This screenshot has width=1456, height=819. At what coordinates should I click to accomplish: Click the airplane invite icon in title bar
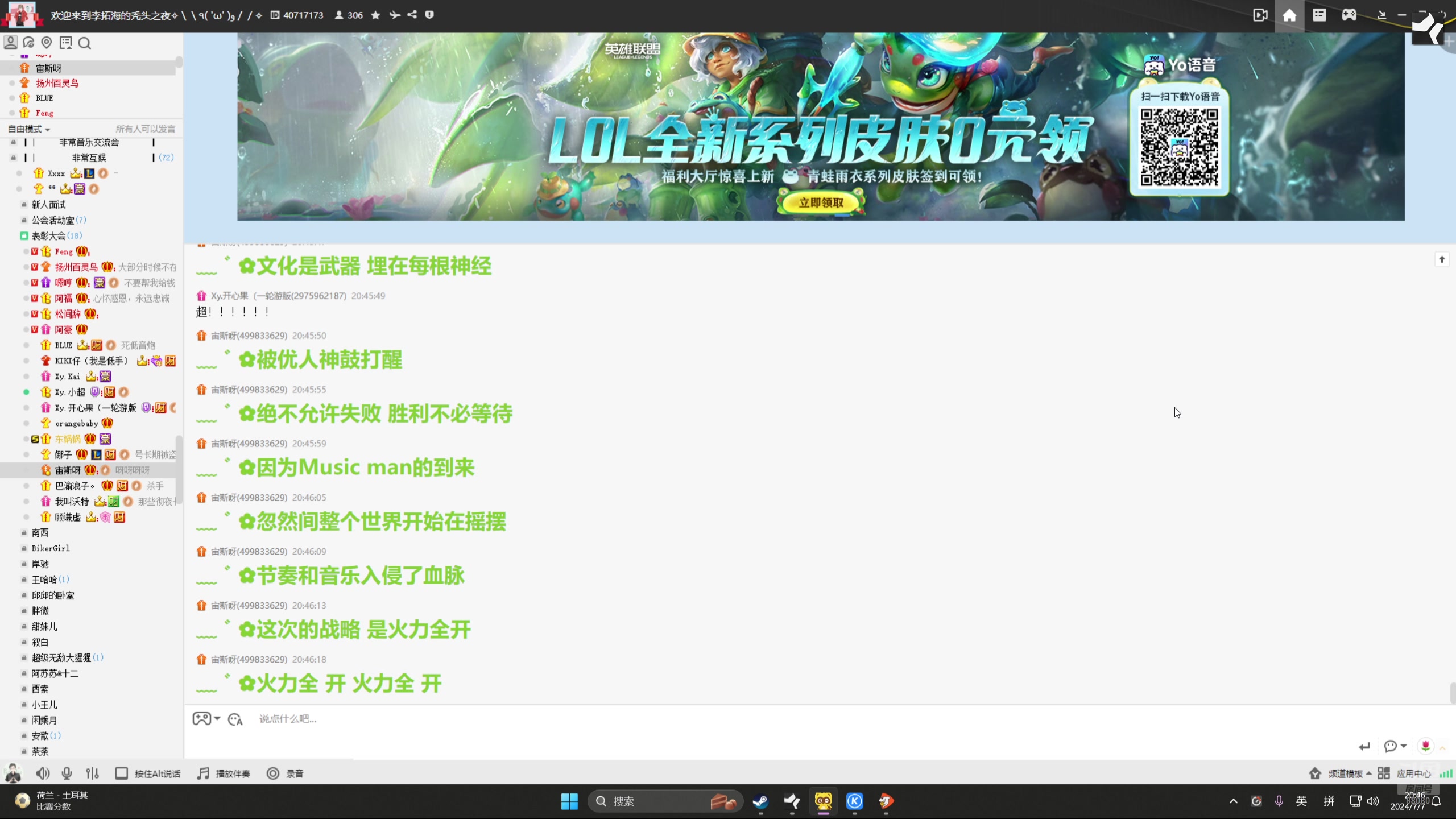pyautogui.click(x=395, y=15)
